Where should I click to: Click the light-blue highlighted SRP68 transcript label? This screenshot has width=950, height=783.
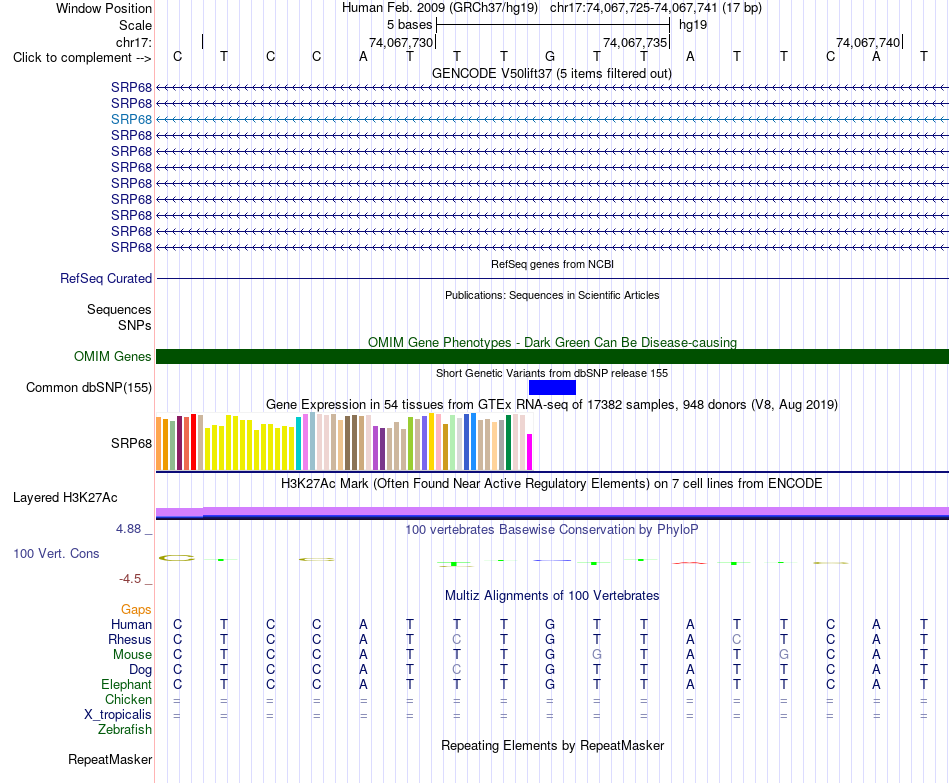tap(131, 119)
